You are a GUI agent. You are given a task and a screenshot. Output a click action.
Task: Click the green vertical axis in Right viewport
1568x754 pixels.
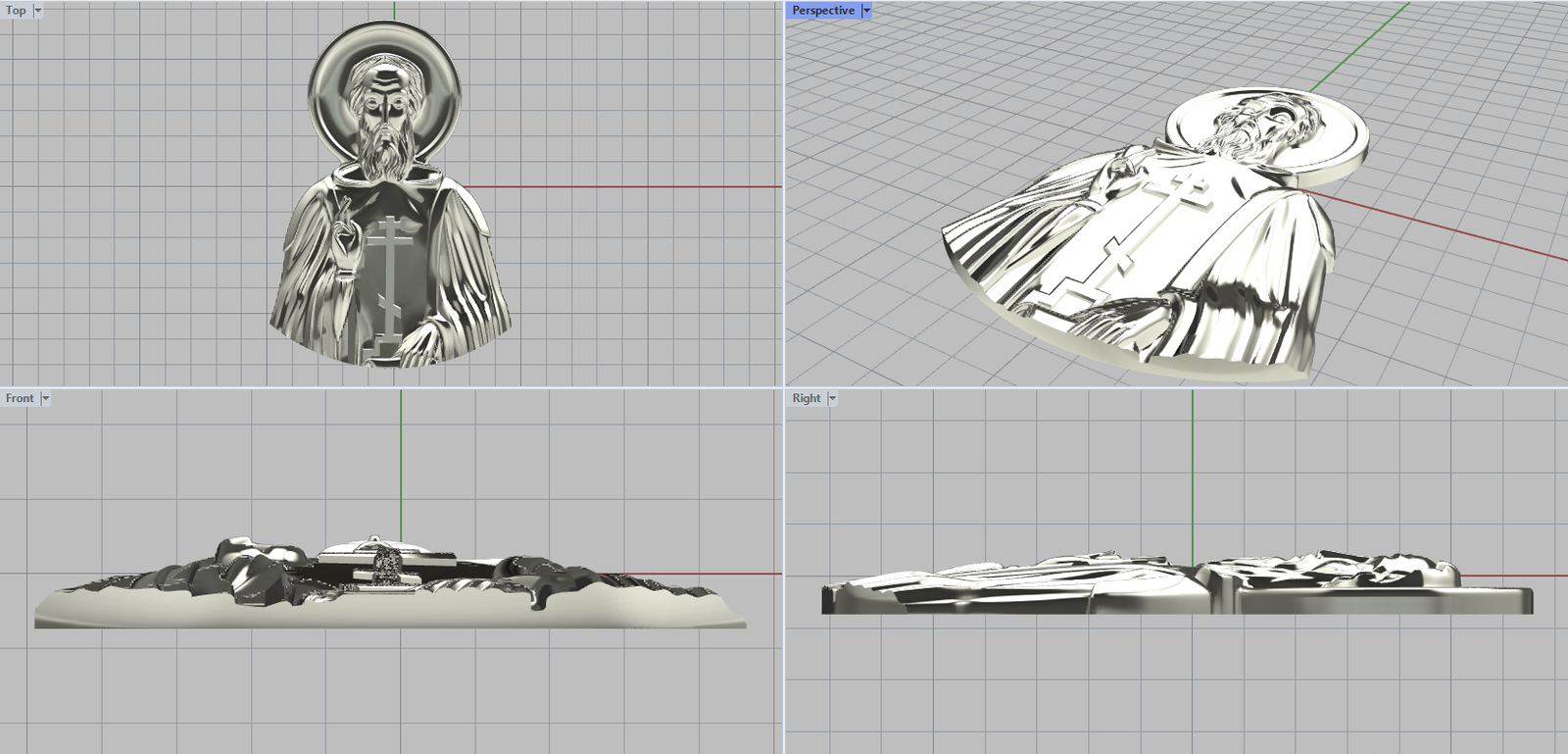coord(1193,471)
